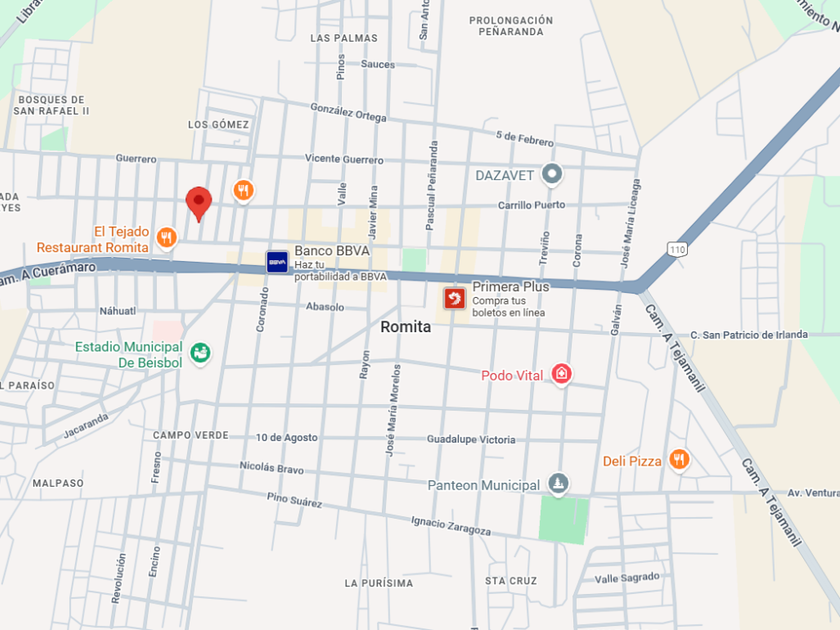Open the Banco BBVA place label
The height and width of the screenshot is (630, 840).
(x=332, y=251)
